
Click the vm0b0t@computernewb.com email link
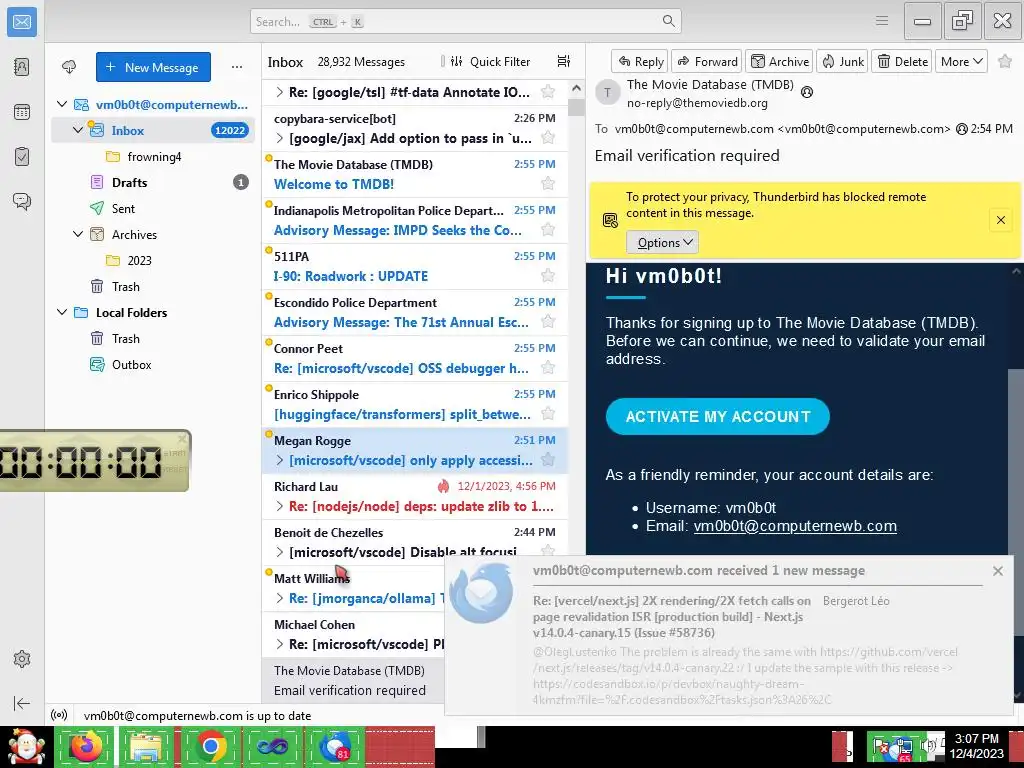(795, 526)
